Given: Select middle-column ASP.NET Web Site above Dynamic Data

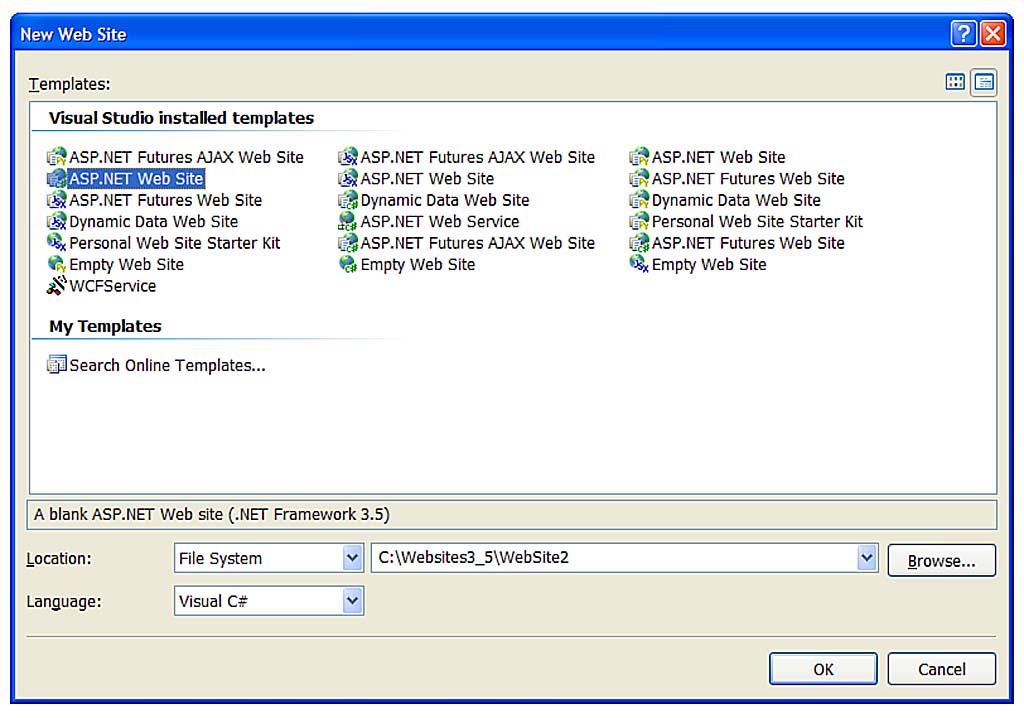Looking at the screenshot, I should point(427,178).
